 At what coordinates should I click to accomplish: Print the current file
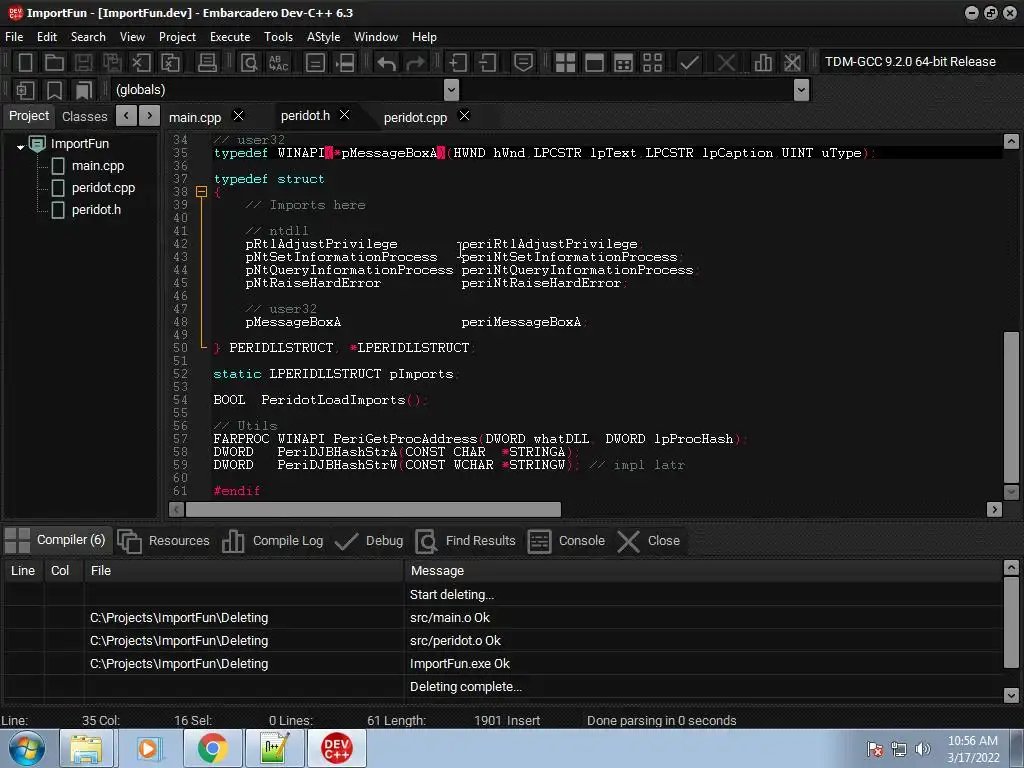[207, 63]
